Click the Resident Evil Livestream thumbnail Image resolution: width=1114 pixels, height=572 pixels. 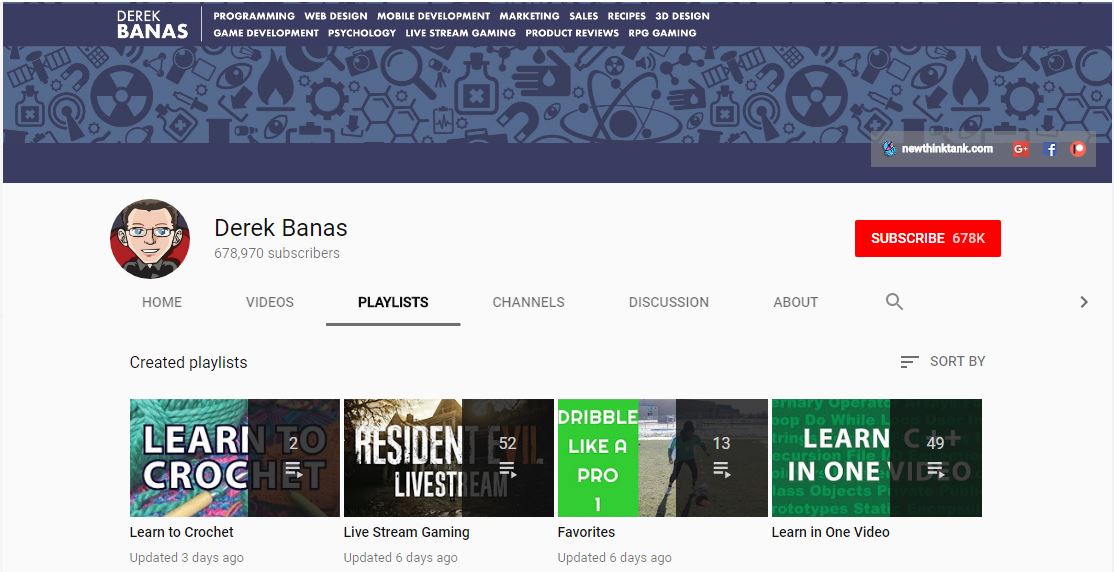(448, 458)
